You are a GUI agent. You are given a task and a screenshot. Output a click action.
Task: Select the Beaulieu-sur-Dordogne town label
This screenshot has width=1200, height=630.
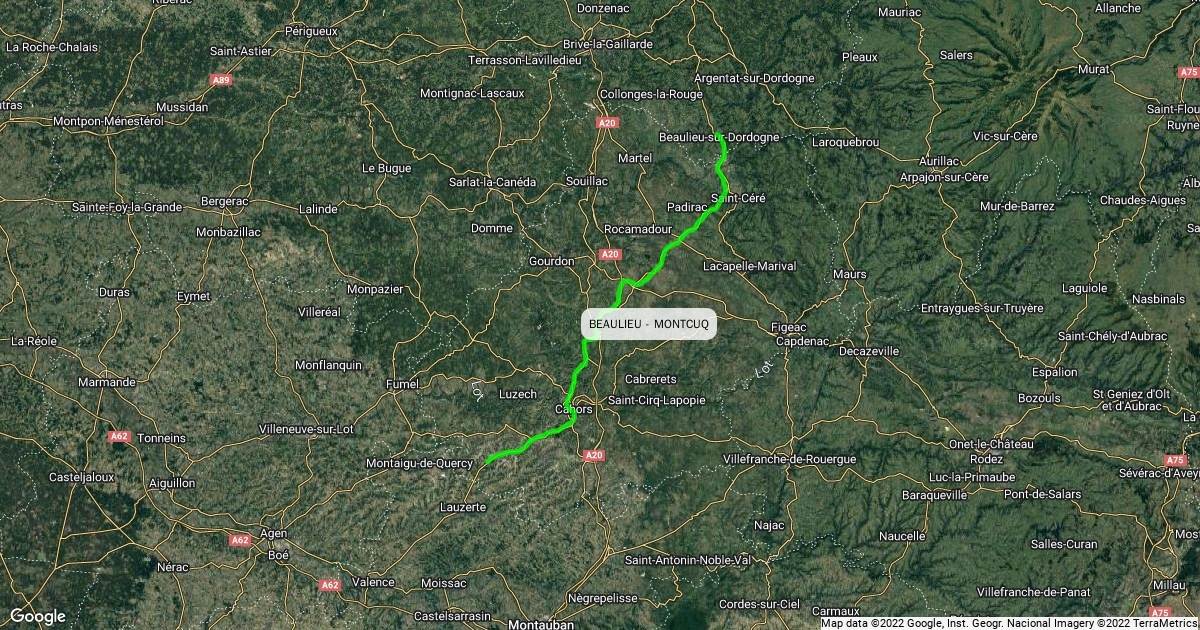click(719, 137)
